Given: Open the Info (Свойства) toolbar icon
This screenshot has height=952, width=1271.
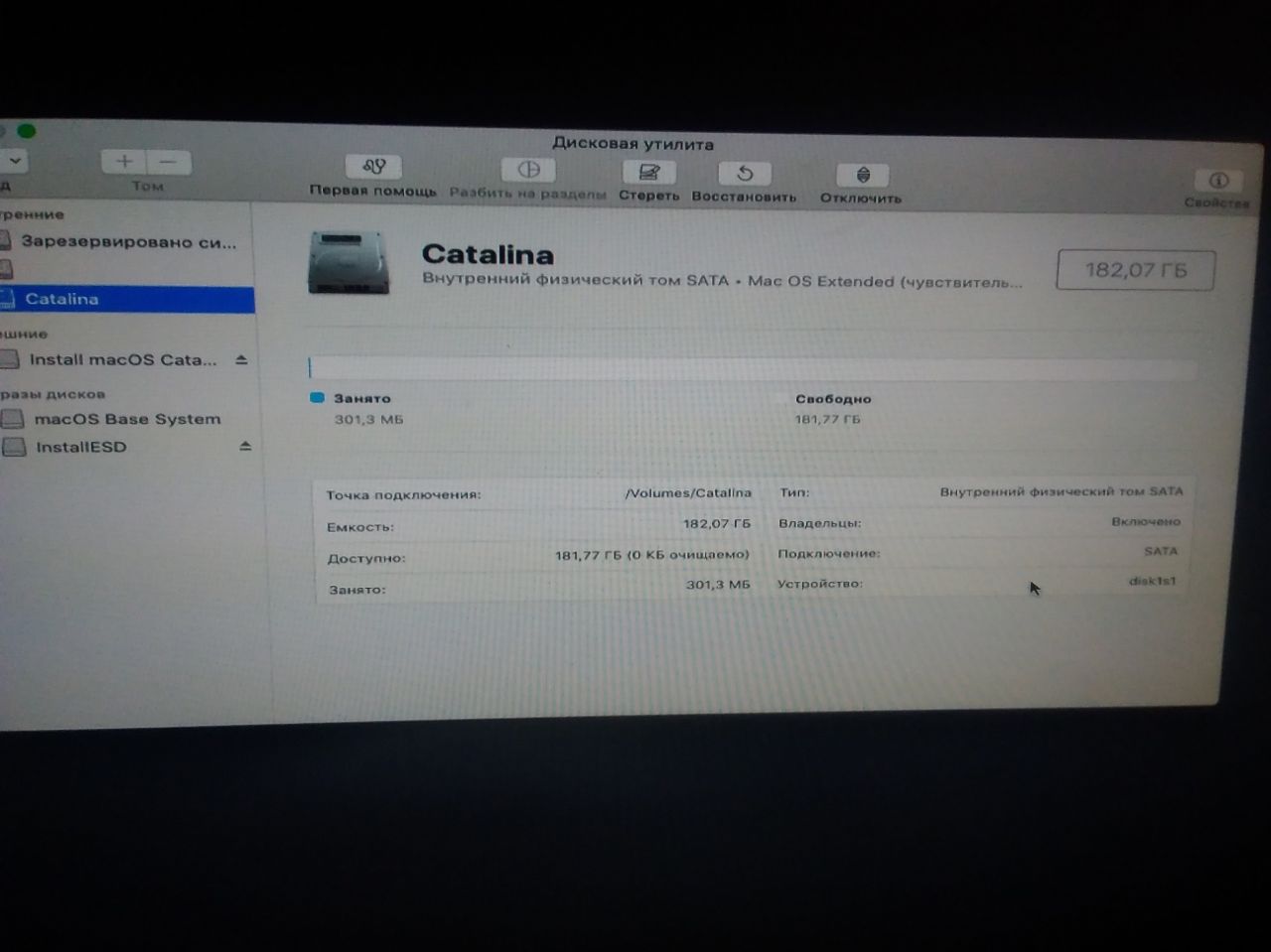Looking at the screenshot, I should coord(1218,180).
